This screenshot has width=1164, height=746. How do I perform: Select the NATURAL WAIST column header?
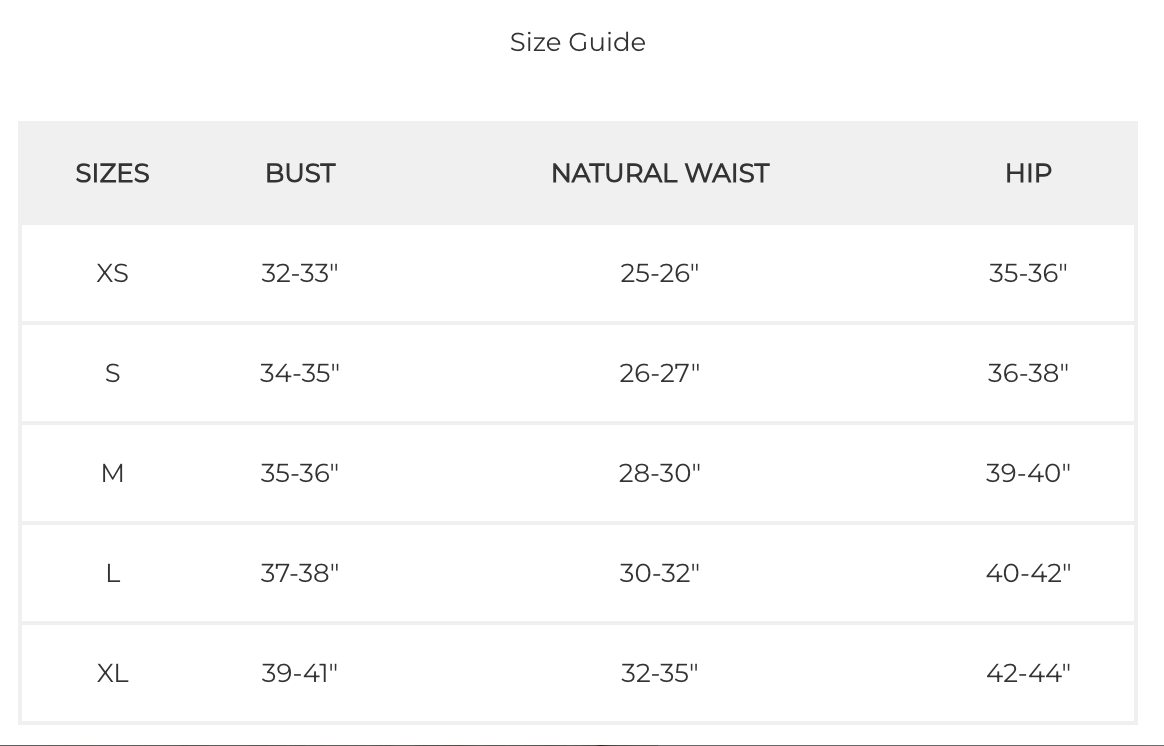click(x=660, y=173)
